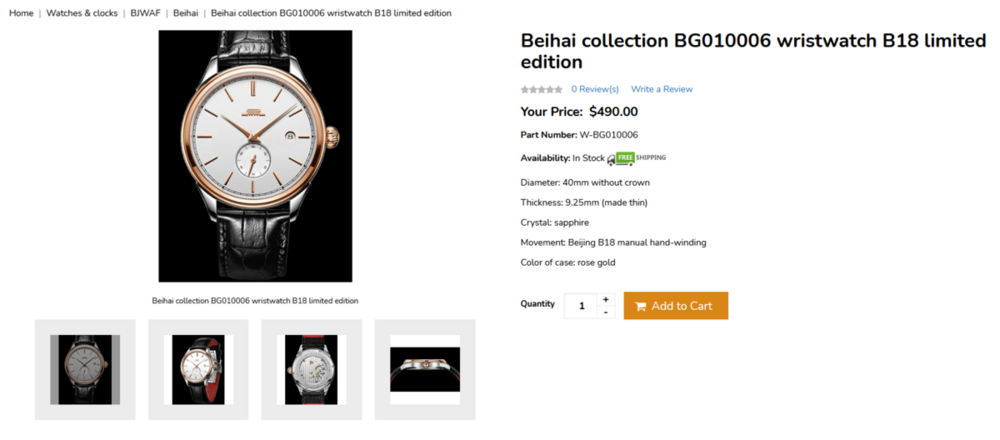
Task: Show the watch case-back thumbnail
Action: pos(311,369)
